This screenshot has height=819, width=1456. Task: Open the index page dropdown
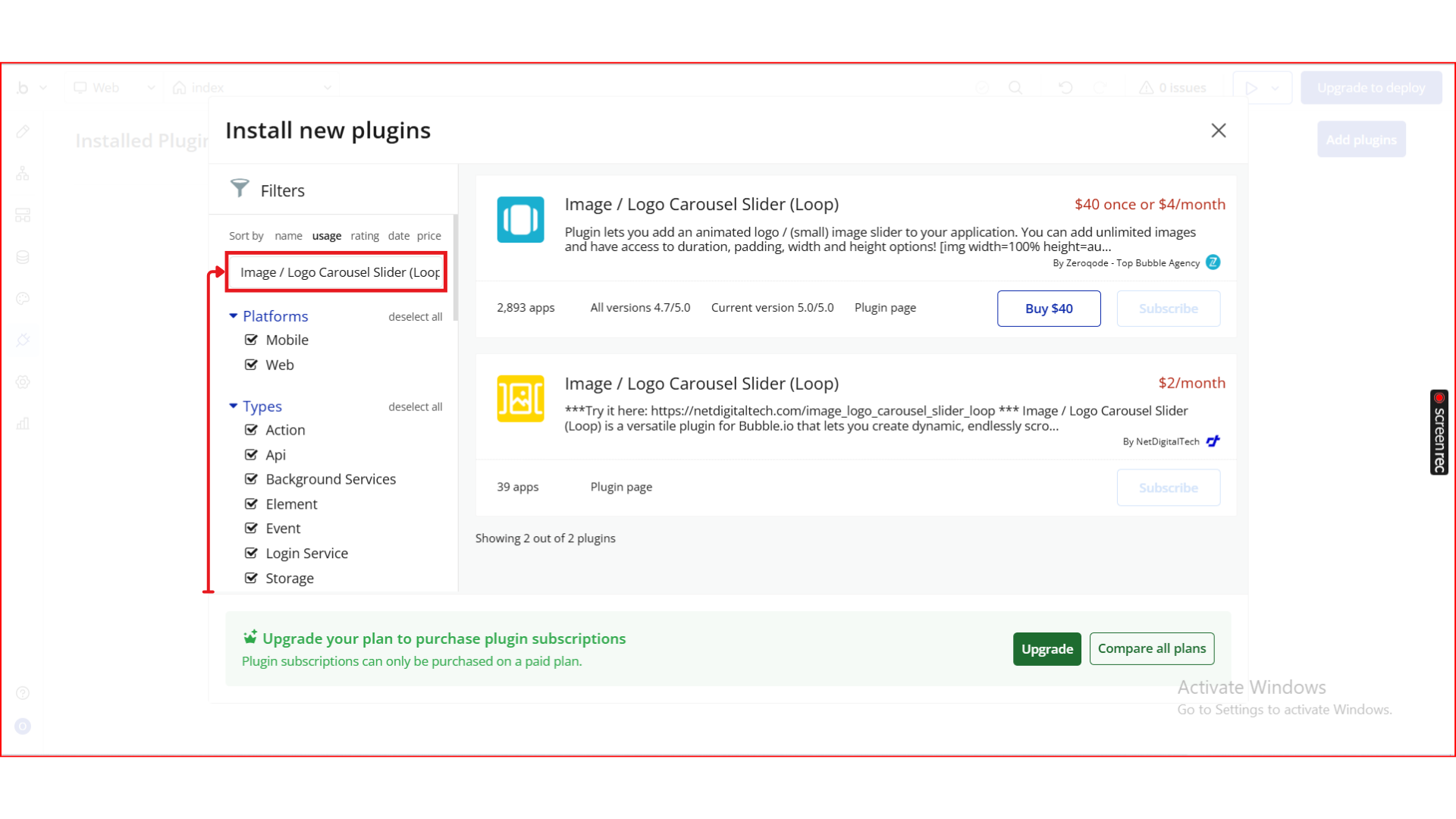tap(328, 88)
